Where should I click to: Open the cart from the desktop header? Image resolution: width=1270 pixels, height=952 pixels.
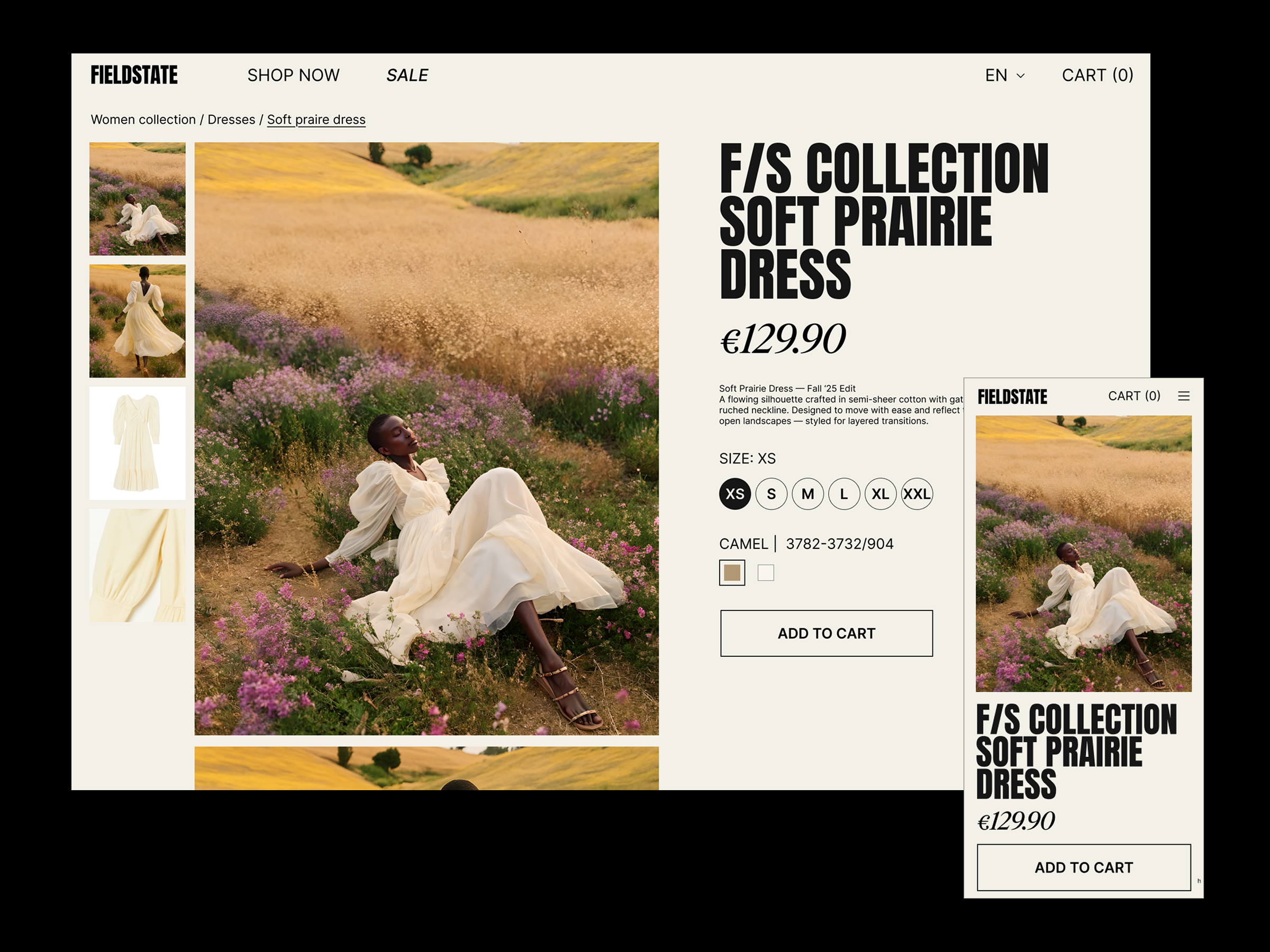[1097, 75]
